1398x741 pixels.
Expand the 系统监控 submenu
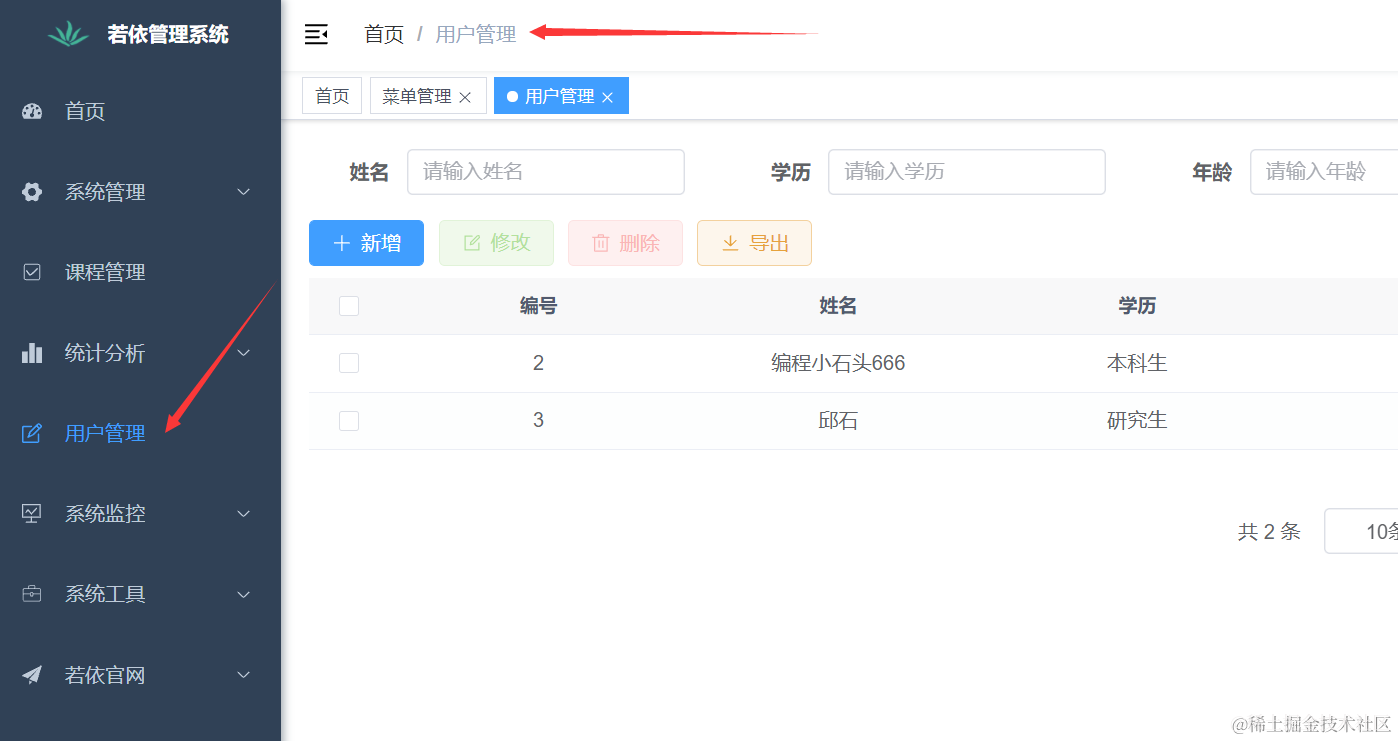243,514
